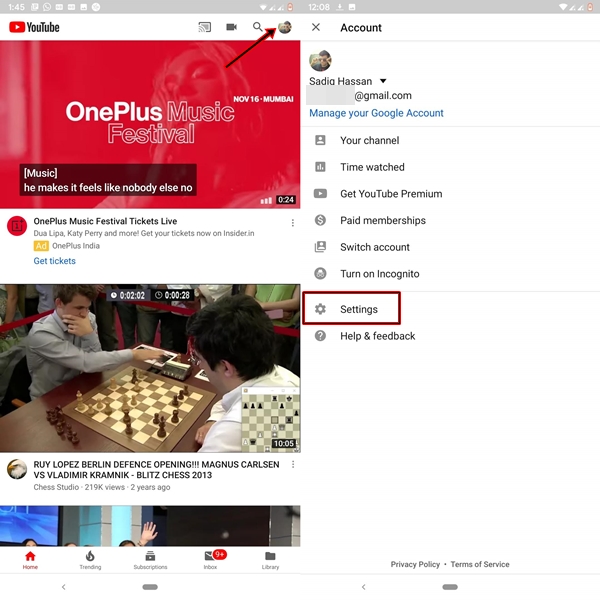This screenshot has height=600, width=600.
Task: Switch to the Trending tab
Action: [x=90, y=560]
